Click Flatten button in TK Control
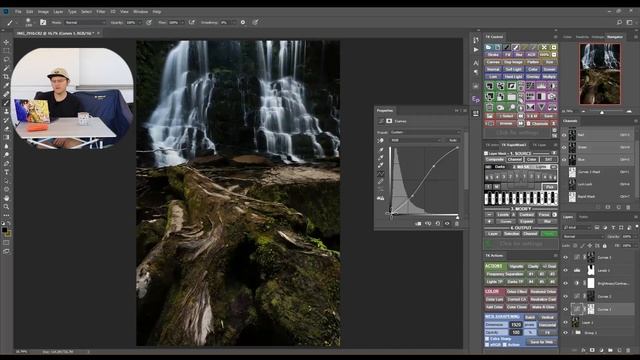The width and height of the screenshot is (640, 360). [x=533, y=62]
